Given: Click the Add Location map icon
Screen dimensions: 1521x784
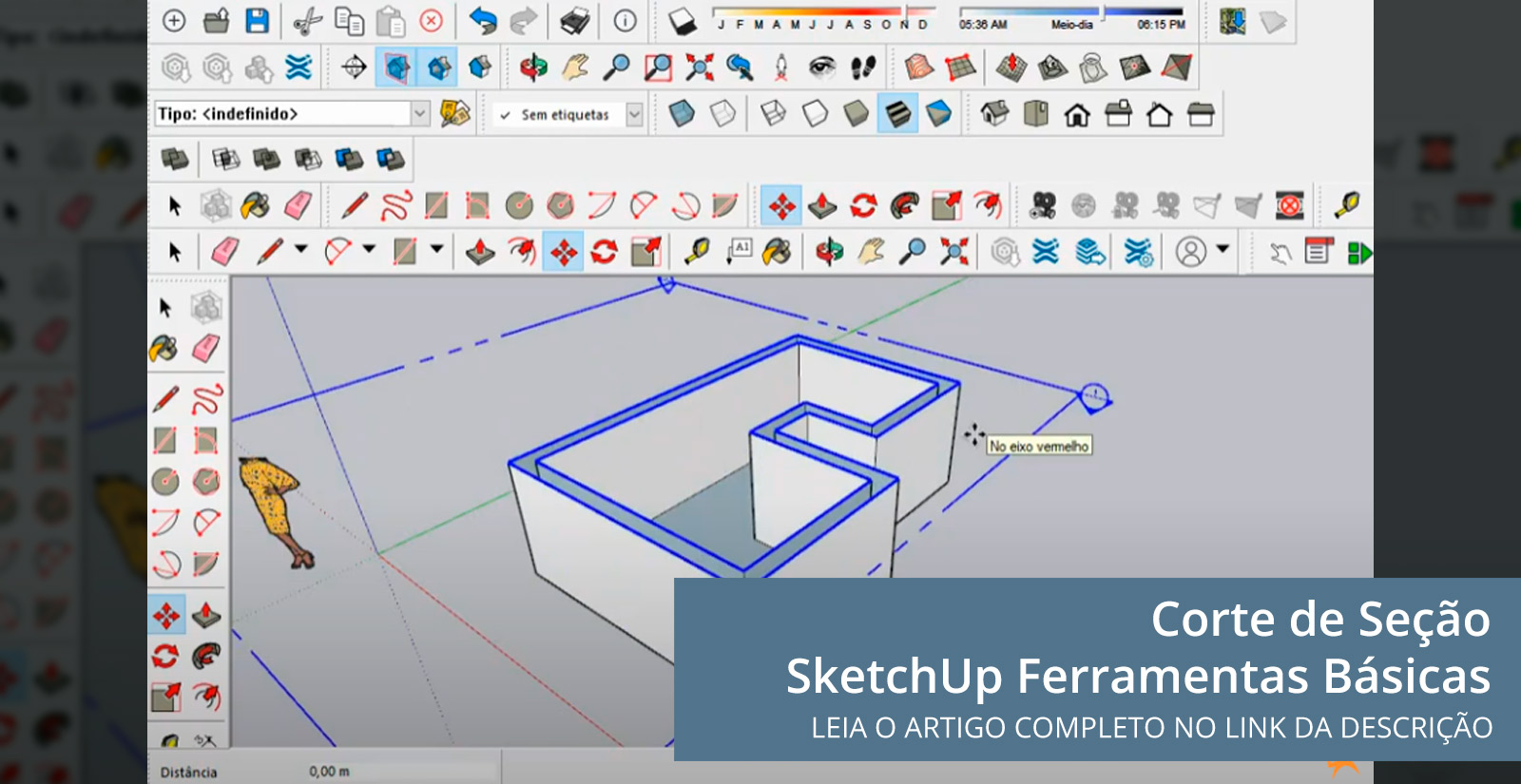Looking at the screenshot, I should pos(1233,21).
